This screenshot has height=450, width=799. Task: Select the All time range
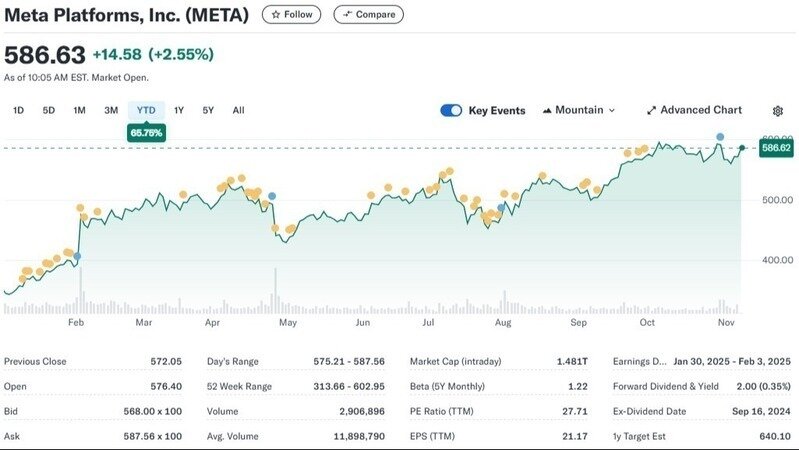pyautogui.click(x=238, y=110)
